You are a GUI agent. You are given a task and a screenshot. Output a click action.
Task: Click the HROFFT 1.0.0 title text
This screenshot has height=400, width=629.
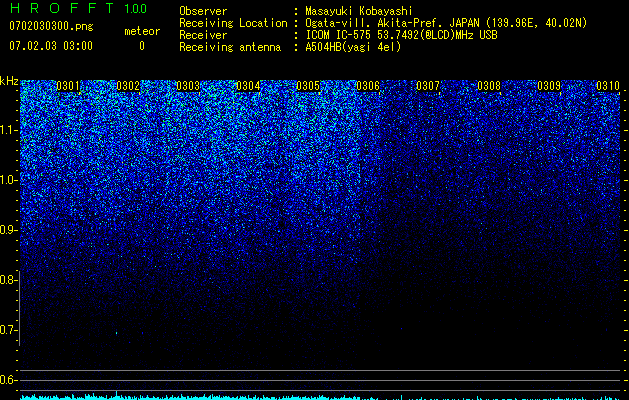click(78, 8)
